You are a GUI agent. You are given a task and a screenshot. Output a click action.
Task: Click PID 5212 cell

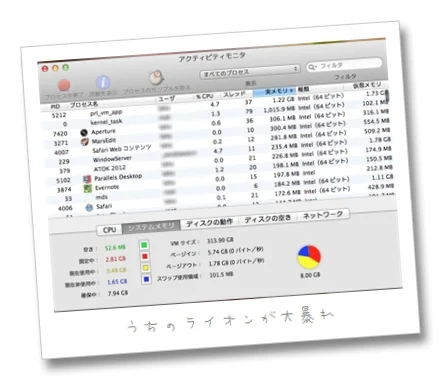(59, 115)
